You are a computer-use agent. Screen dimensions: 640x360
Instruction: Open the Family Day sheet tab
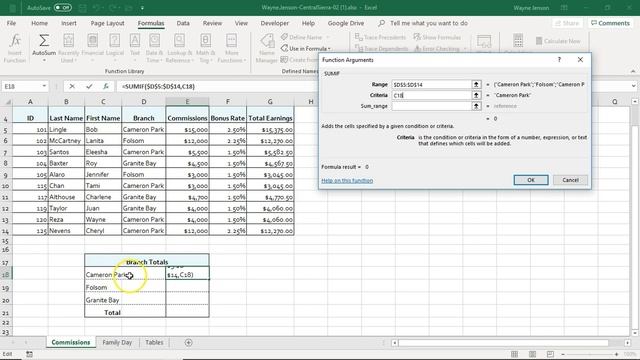(117, 342)
